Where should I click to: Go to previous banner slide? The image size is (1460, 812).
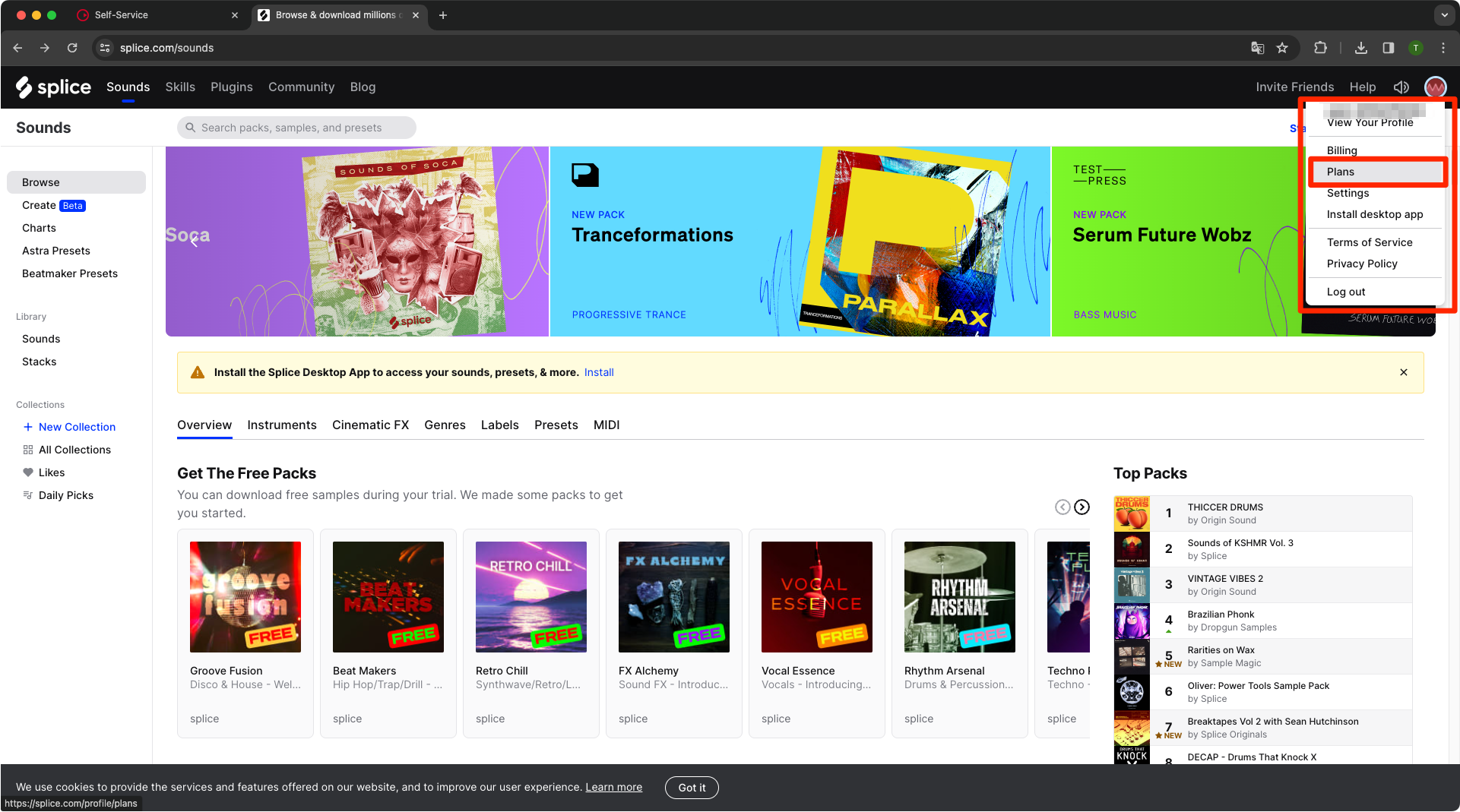point(195,242)
